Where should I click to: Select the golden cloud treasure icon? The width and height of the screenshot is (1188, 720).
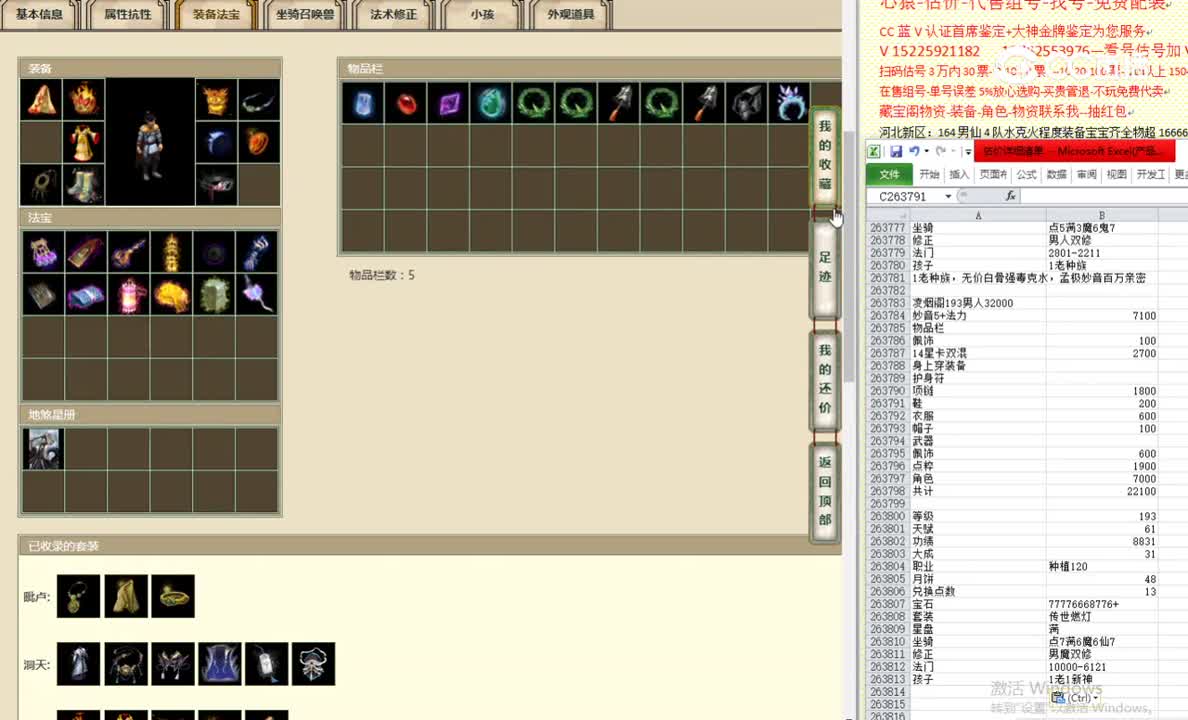point(171,294)
